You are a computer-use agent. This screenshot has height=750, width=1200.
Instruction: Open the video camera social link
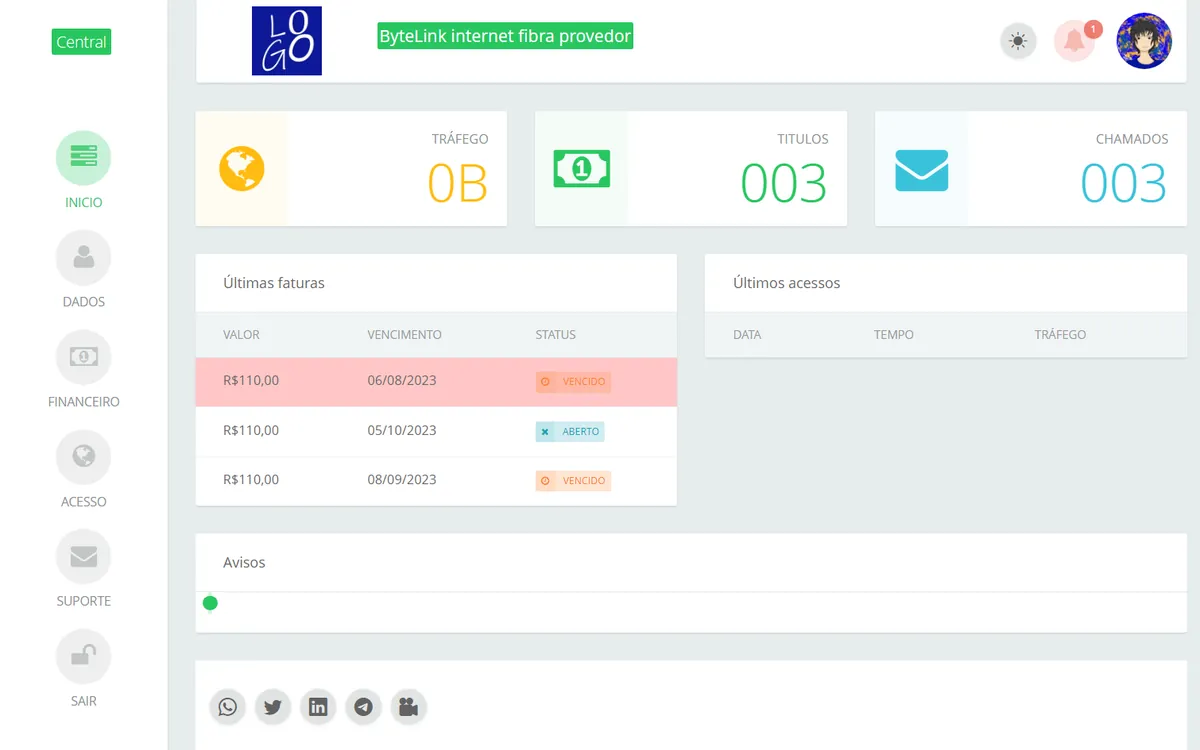pos(409,707)
